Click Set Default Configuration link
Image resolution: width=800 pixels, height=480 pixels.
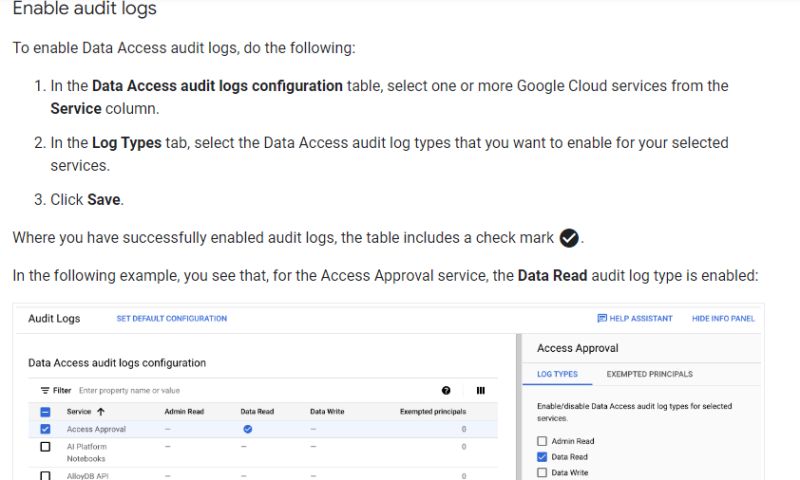coord(171,318)
